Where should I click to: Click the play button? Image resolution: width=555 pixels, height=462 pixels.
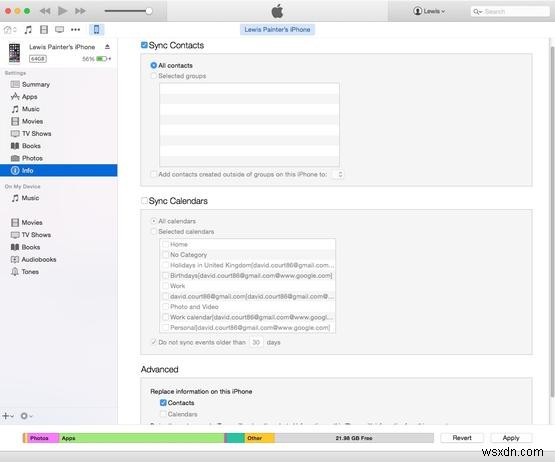[62, 11]
